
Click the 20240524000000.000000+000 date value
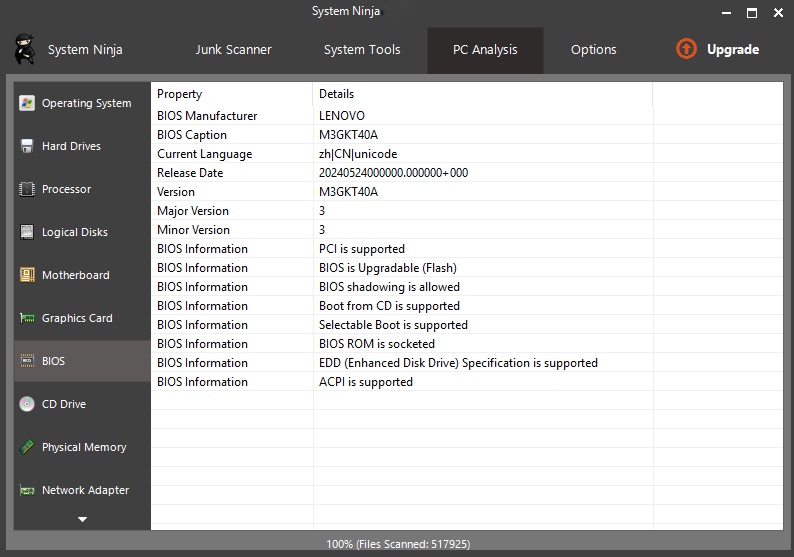point(393,173)
